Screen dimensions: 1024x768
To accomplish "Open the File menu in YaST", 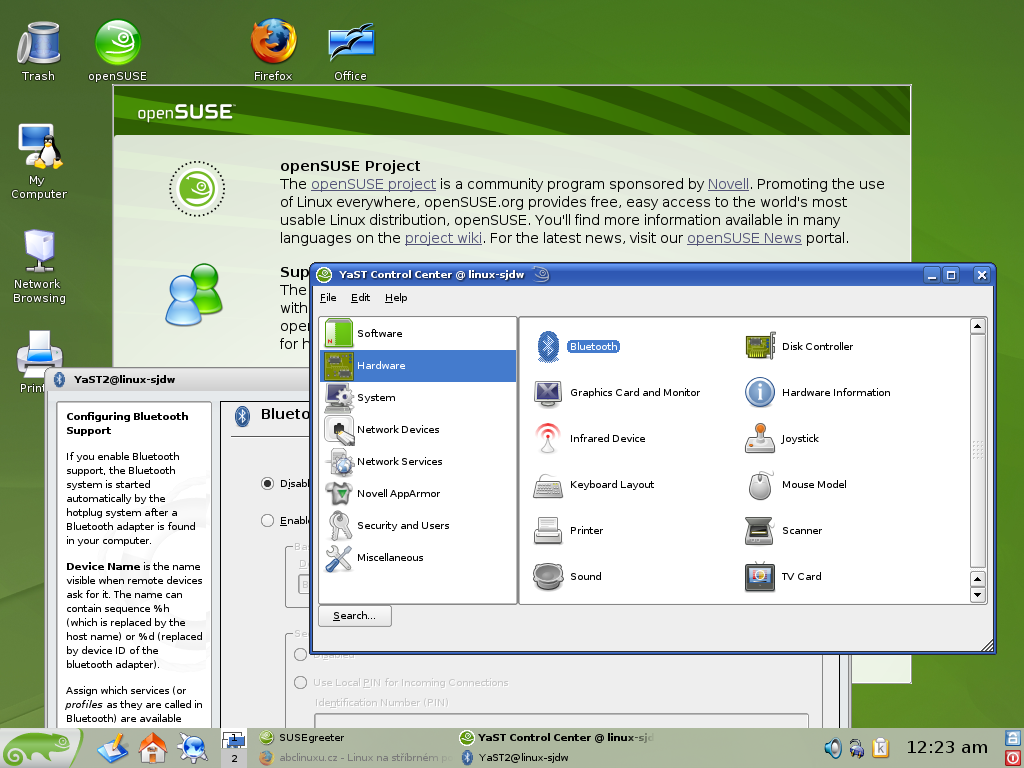I will 328,298.
